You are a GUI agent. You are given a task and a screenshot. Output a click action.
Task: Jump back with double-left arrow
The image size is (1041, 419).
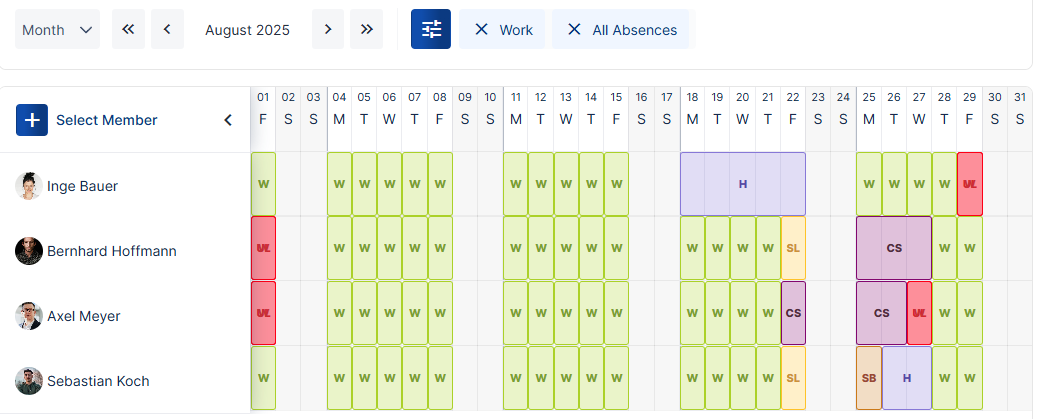pyautogui.click(x=128, y=29)
